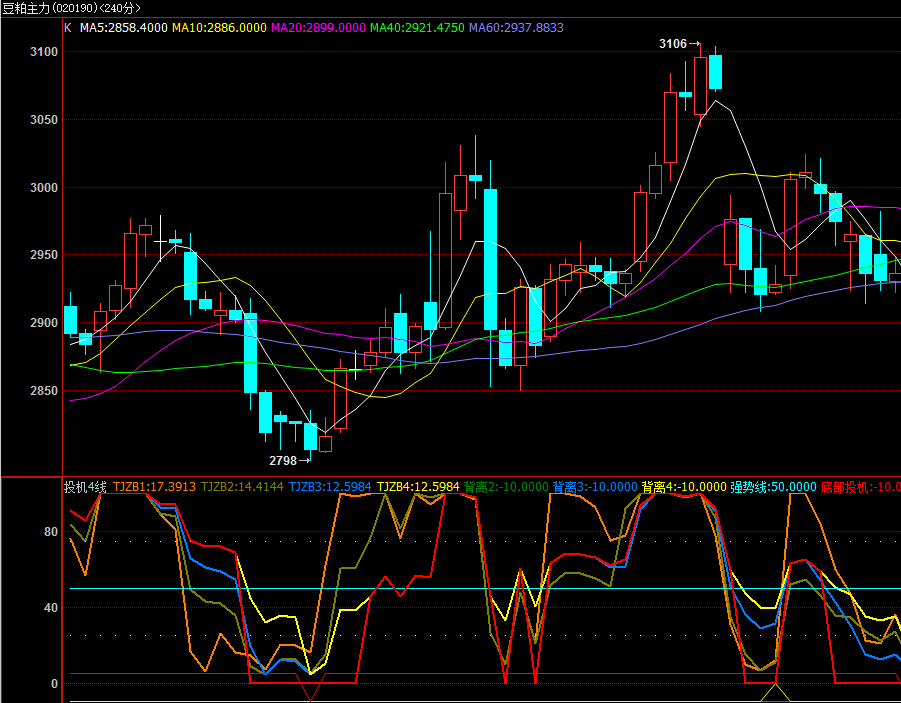The height and width of the screenshot is (703, 901).
Task: Click the 3050 price axis label
Action: pos(44,120)
